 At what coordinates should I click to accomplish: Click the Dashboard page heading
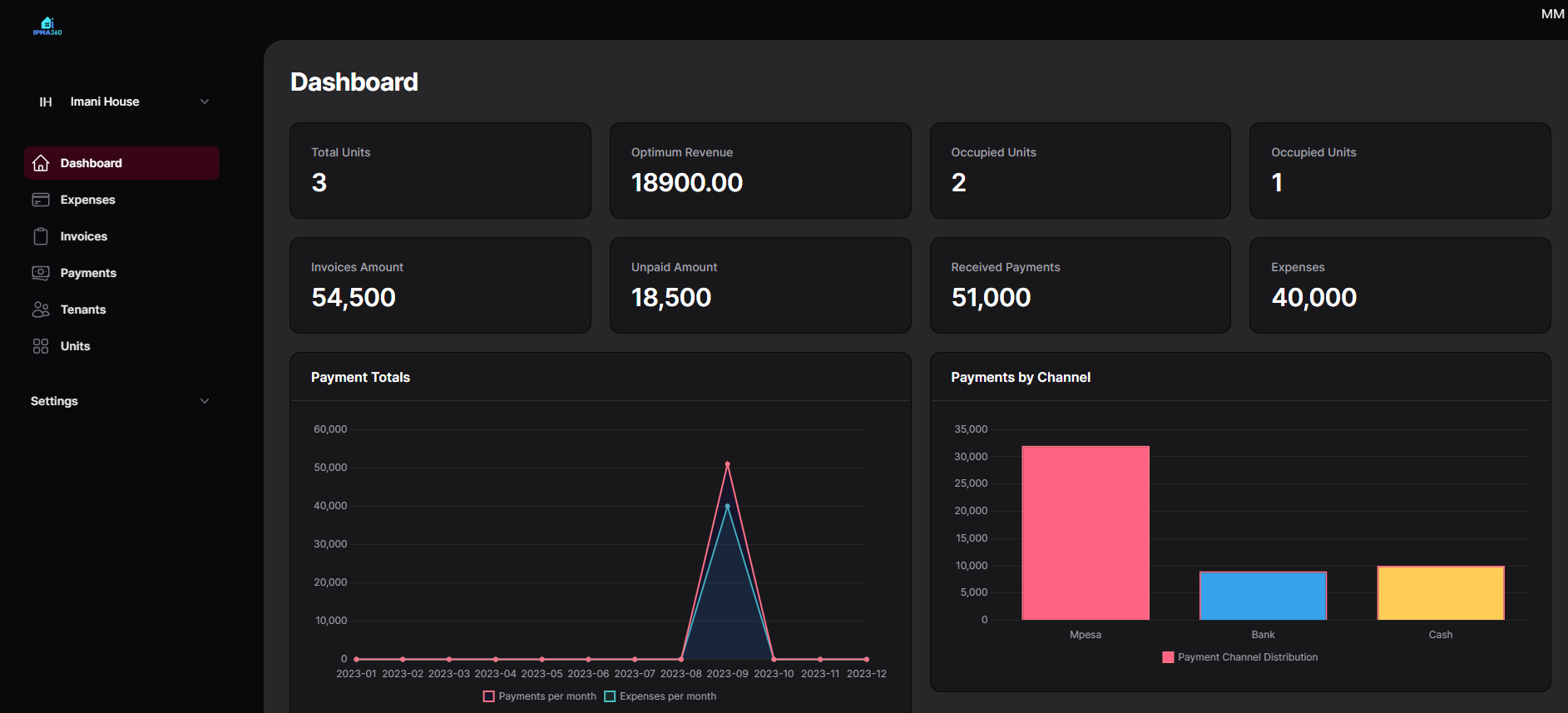(x=354, y=82)
